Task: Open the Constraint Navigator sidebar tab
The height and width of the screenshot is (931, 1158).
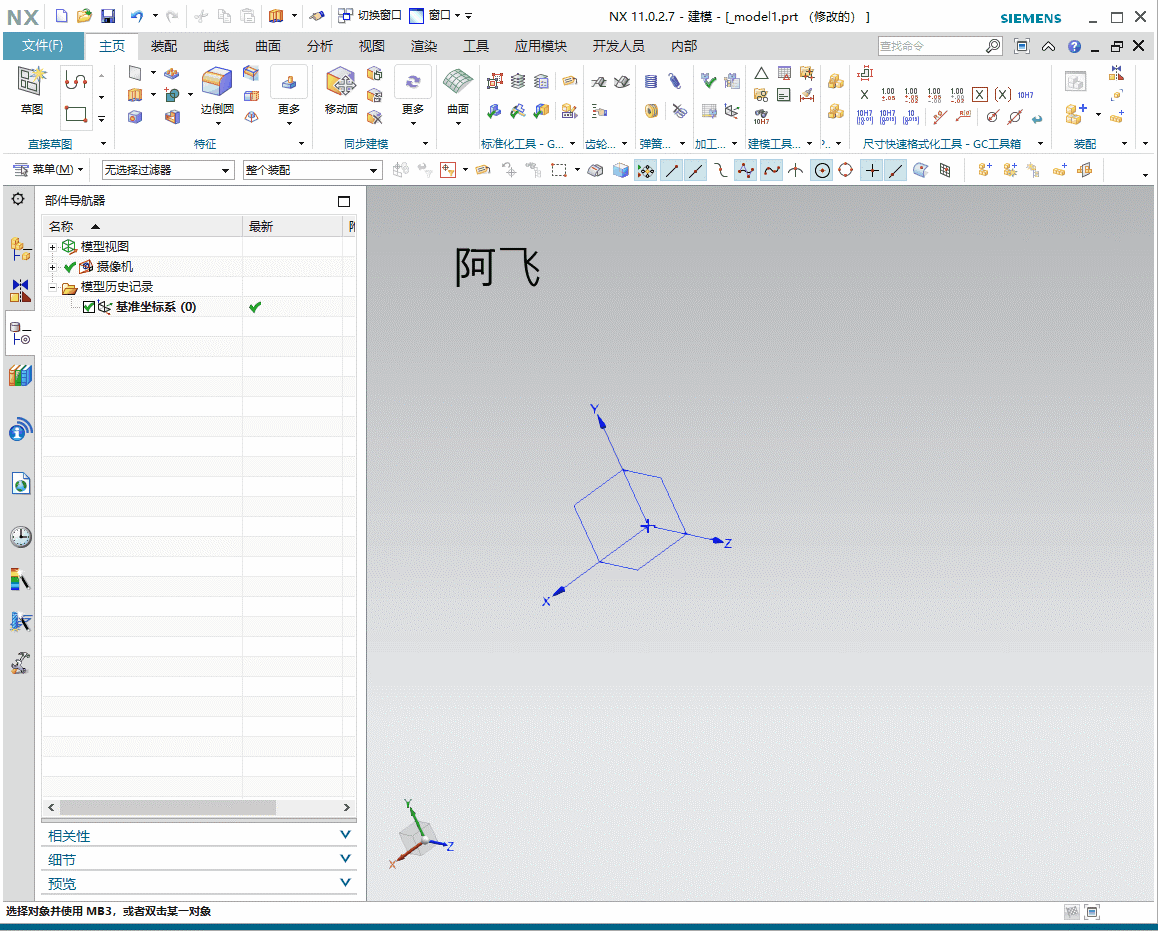Action: click(20, 290)
